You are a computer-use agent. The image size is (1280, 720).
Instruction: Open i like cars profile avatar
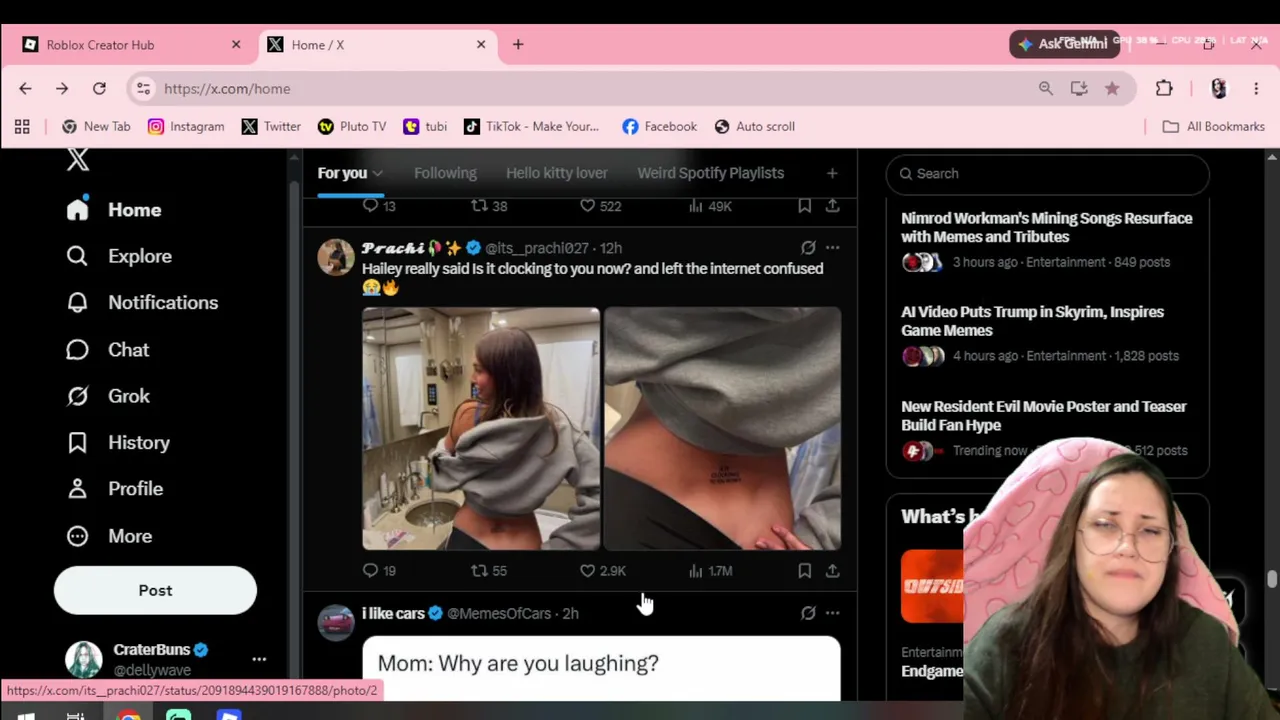336,622
